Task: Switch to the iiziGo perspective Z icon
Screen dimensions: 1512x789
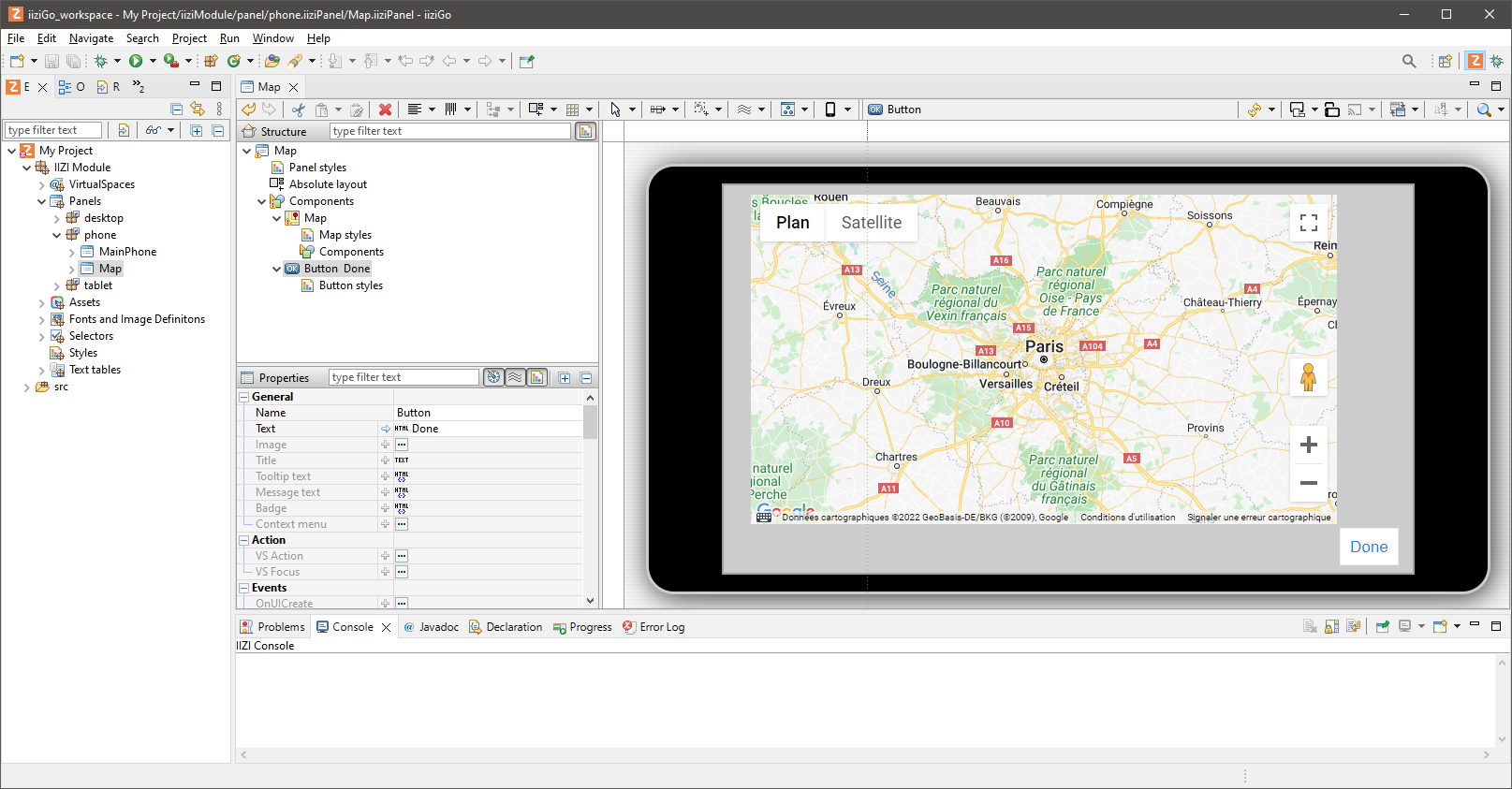Action: pyautogui.click(x=1475, y=61)
